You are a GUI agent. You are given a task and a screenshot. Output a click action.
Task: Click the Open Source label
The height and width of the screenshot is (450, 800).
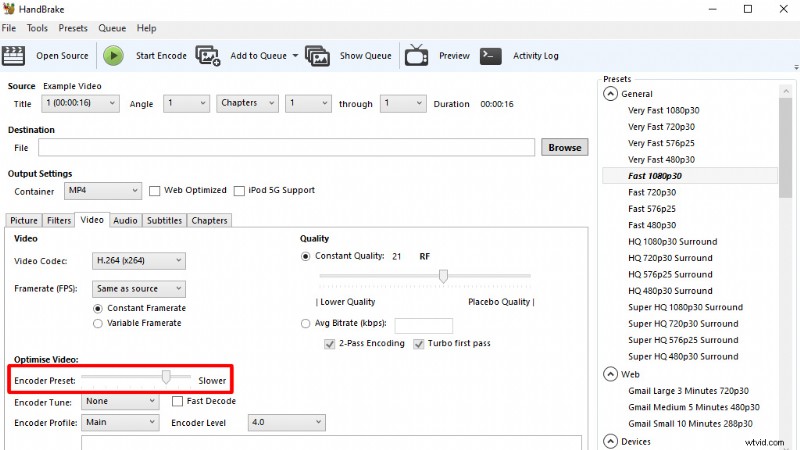coord(62,56)
